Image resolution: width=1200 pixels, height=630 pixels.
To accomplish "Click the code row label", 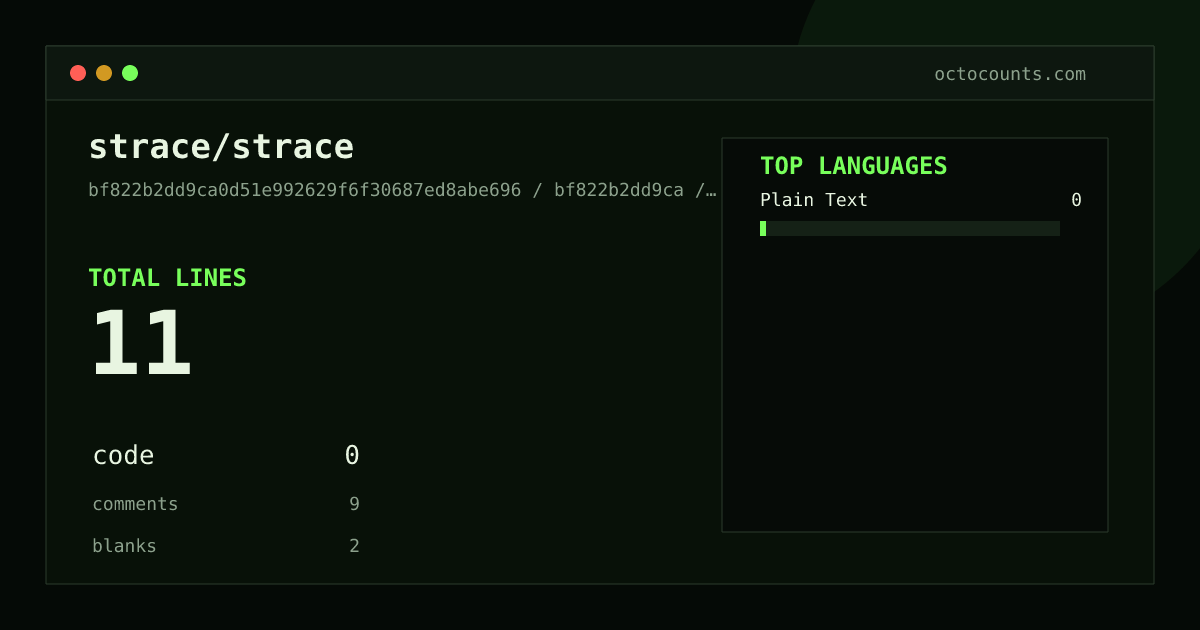I will [123, 455].
